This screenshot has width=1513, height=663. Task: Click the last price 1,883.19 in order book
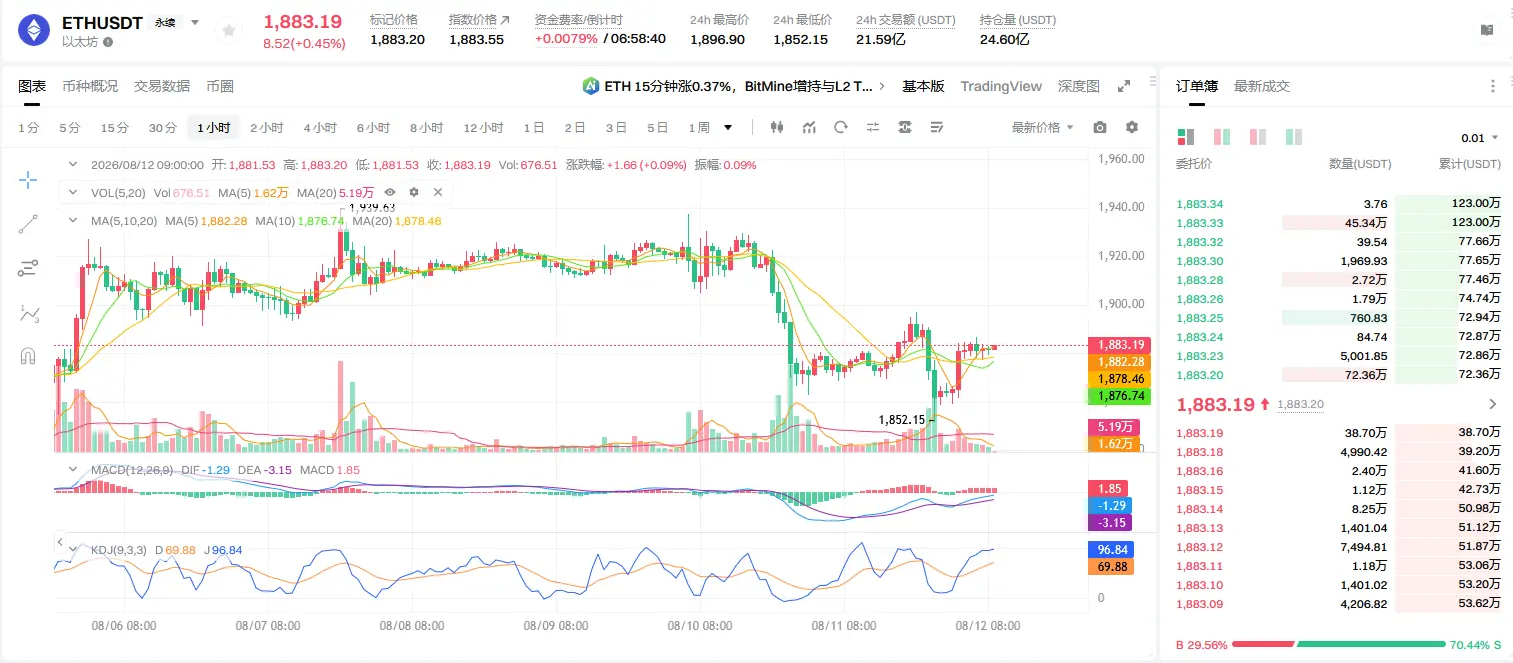pos(1215,404)
